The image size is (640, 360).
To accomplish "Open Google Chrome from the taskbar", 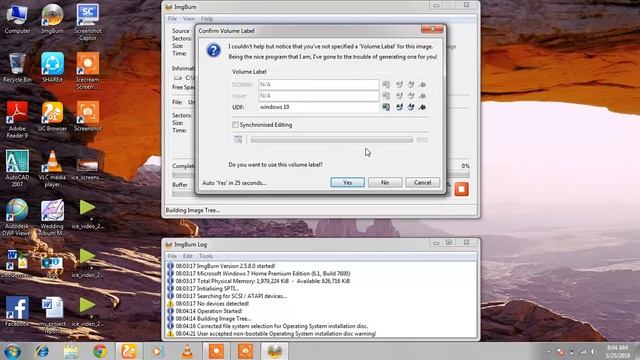I will pyautogui.click(x=100, y=351).
